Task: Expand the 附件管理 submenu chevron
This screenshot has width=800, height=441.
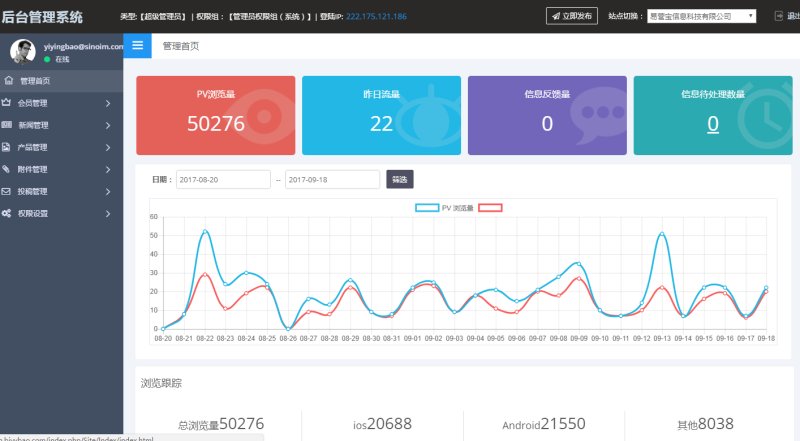Action: coord(108,169)
